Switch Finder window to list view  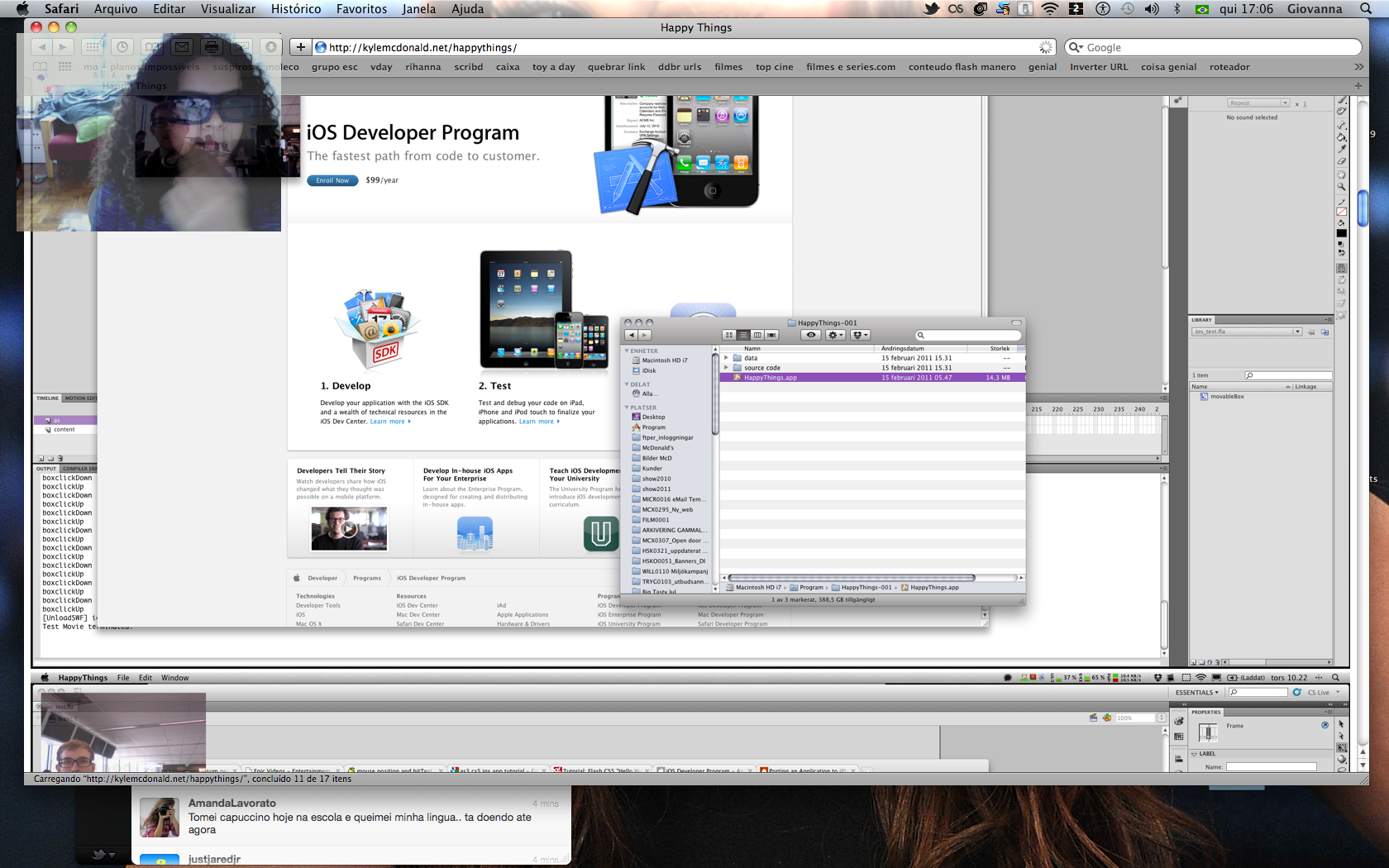click(743, 335)
